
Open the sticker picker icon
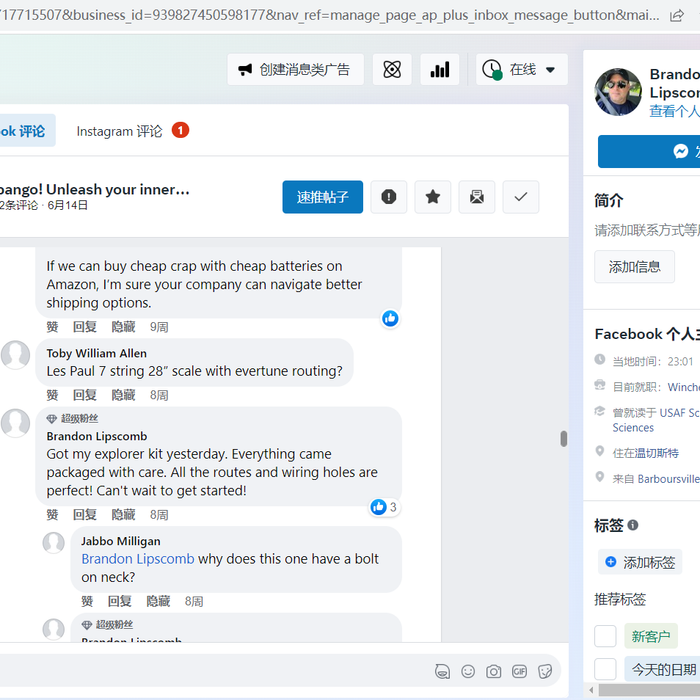[x=545, y=671]
